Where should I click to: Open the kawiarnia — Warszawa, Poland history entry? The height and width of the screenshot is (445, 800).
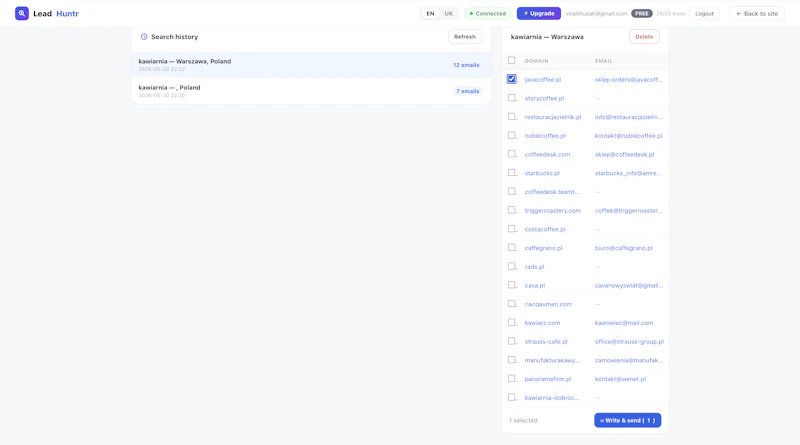tap(311, 65)
